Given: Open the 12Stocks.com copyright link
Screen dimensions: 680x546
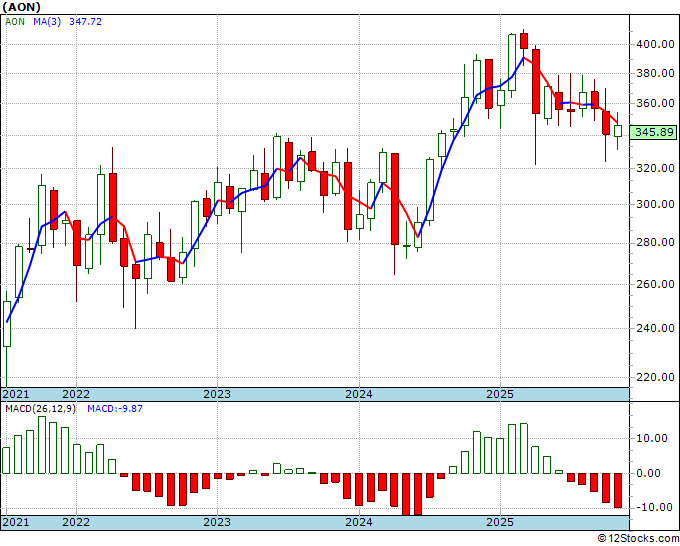Looking at the screenshot, I should [x=638, y=539].
